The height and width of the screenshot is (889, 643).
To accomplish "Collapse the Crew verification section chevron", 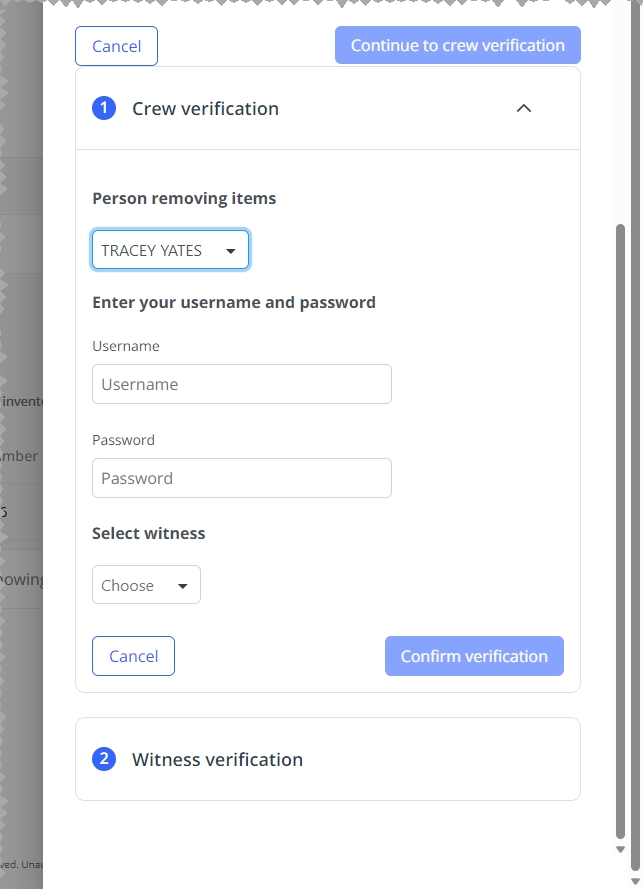I will coord(524,108).
